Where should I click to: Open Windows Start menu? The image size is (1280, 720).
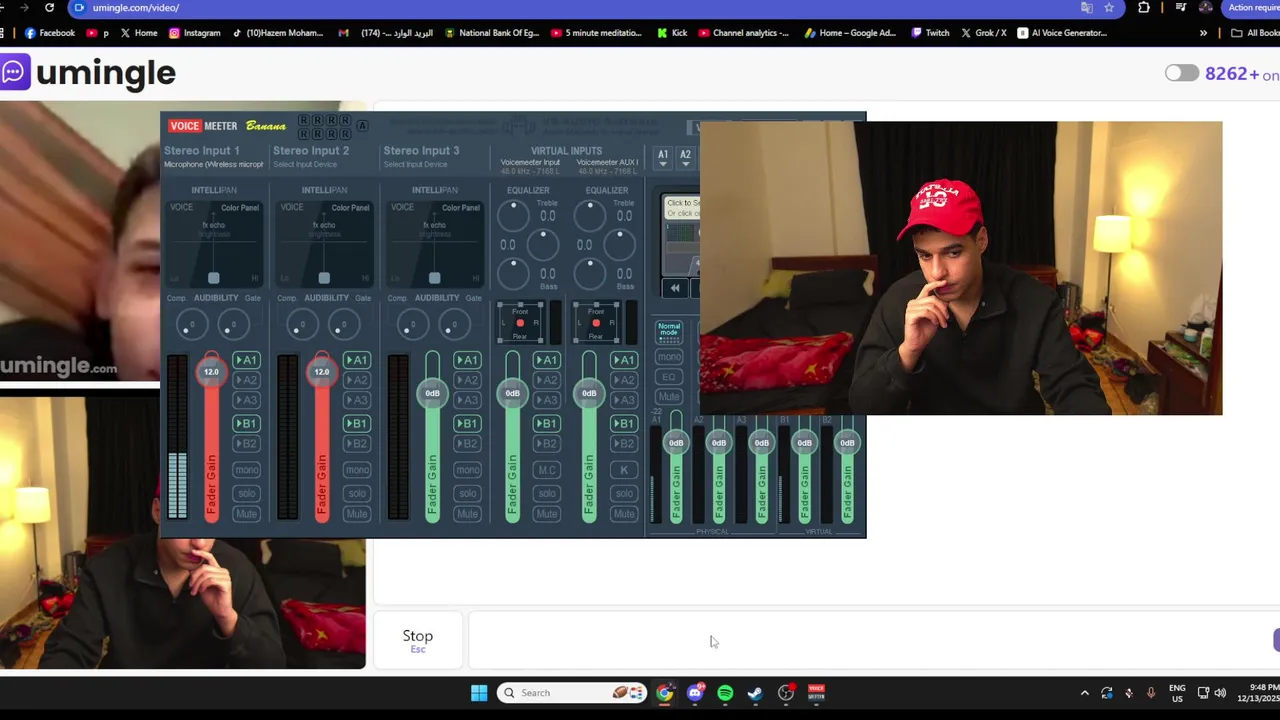479,693
